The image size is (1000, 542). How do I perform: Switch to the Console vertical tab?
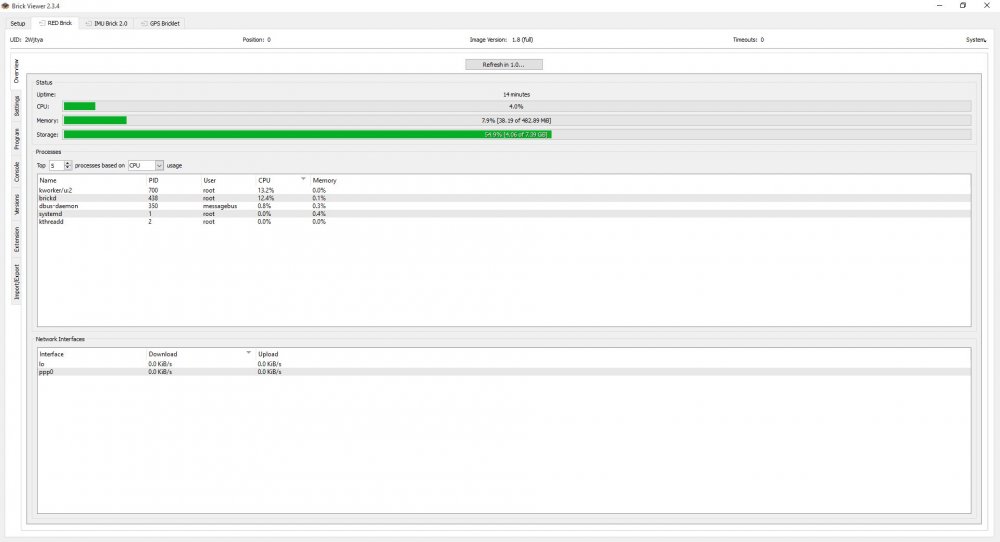(x=16, y=171)
